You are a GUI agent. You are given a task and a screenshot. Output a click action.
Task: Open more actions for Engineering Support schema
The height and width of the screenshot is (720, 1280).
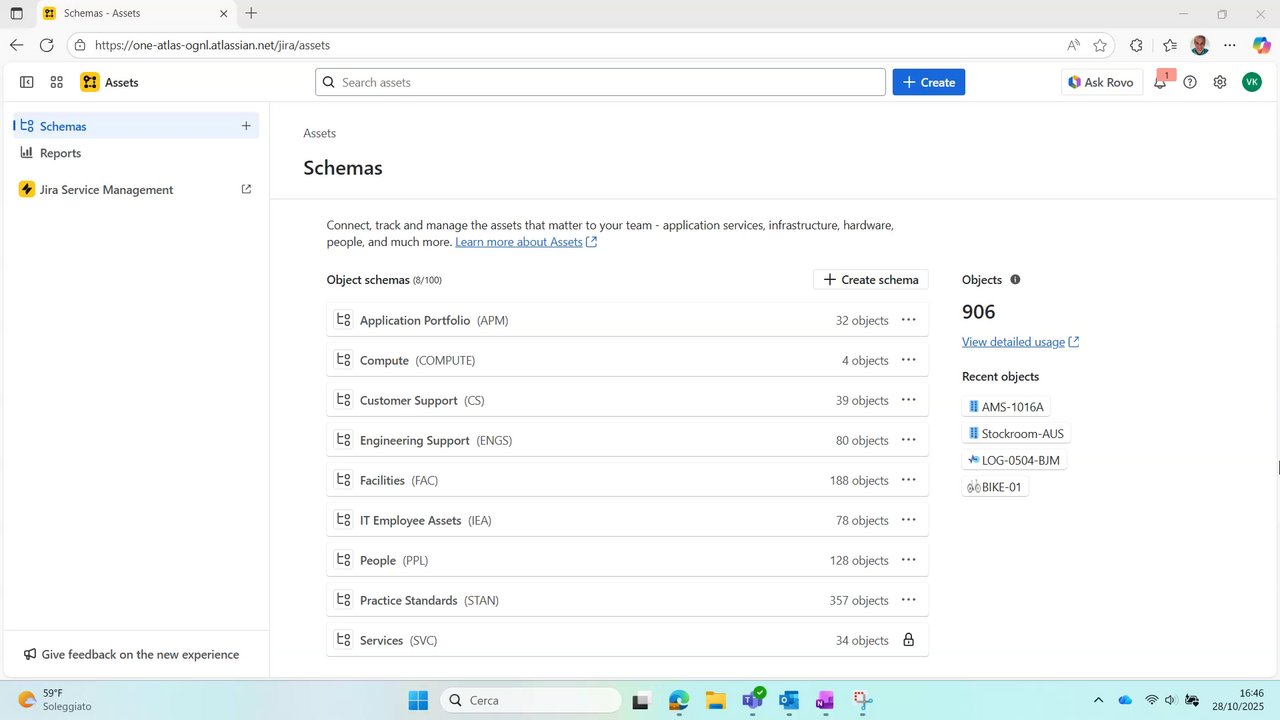click(x=909, y=440)
